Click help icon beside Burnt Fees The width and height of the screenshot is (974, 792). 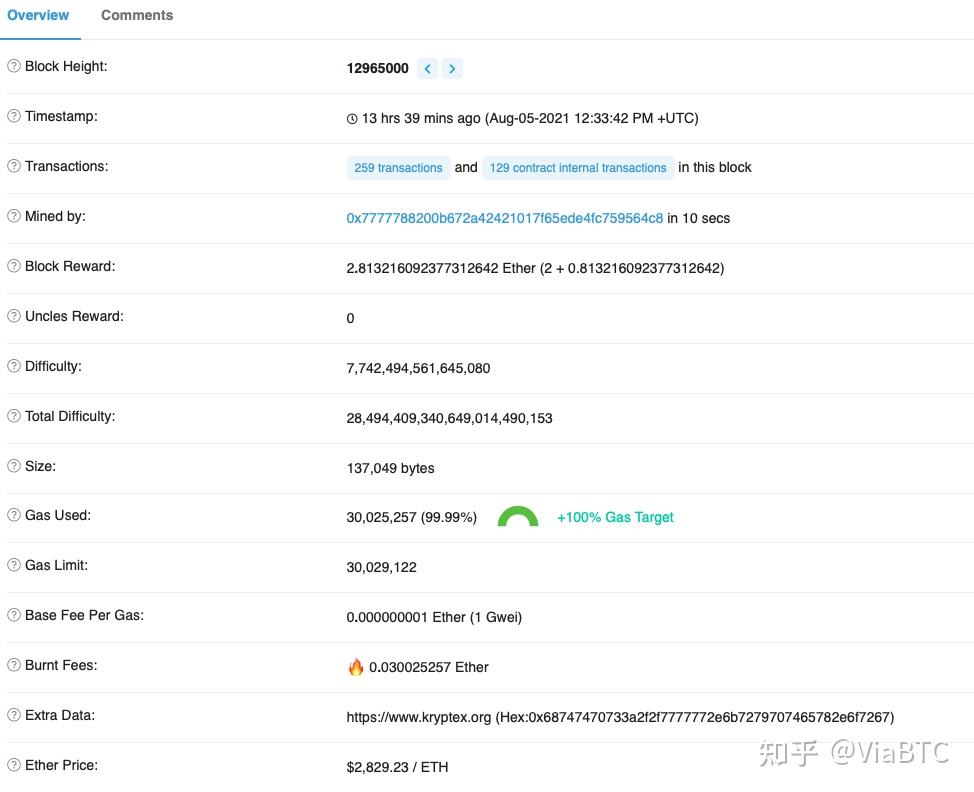click(x=14, y=665)
